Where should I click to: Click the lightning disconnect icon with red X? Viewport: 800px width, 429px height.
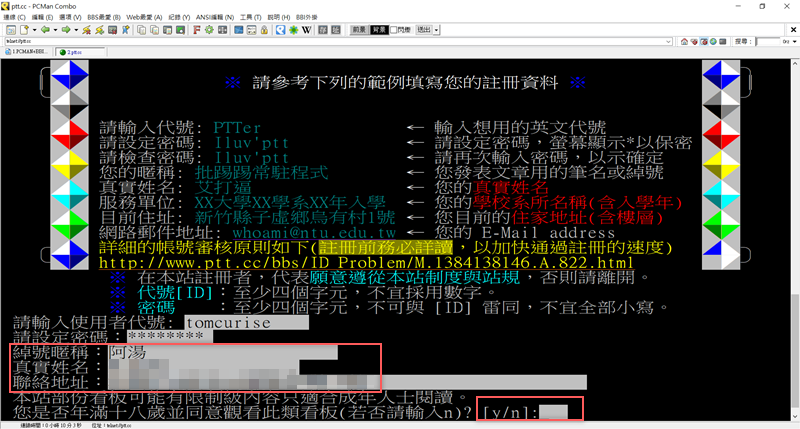87,30
